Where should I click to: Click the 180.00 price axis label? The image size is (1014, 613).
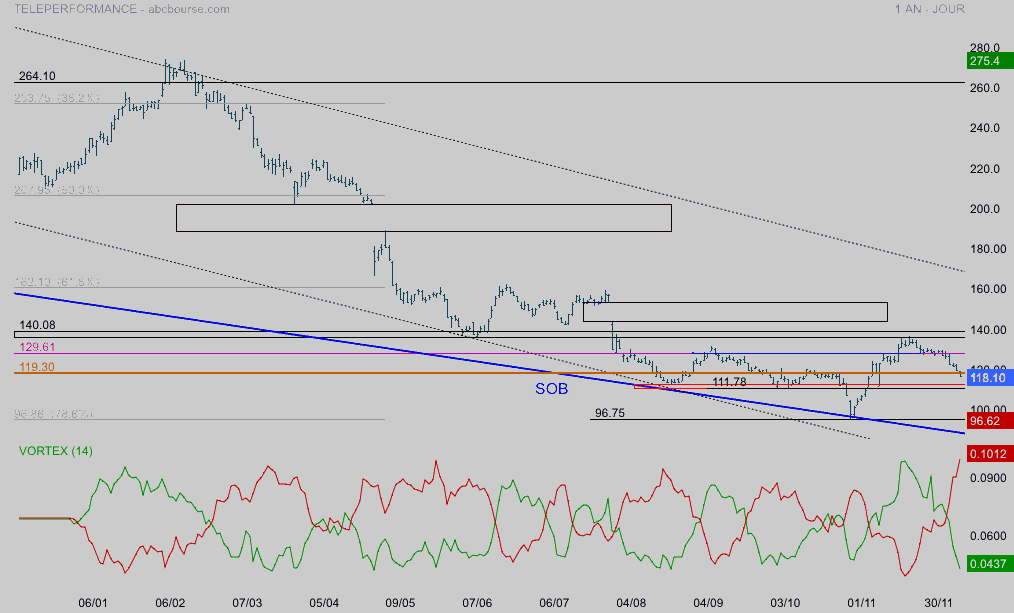tap(987, 249)
